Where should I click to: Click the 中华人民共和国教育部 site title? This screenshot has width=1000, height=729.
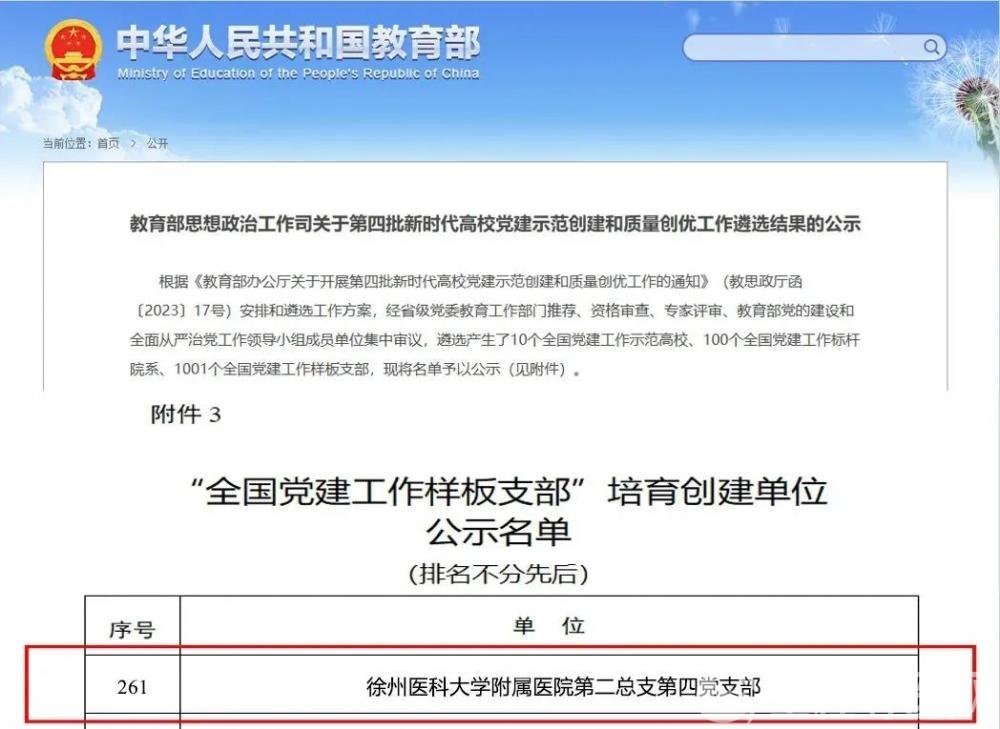[x=298, y=43]
